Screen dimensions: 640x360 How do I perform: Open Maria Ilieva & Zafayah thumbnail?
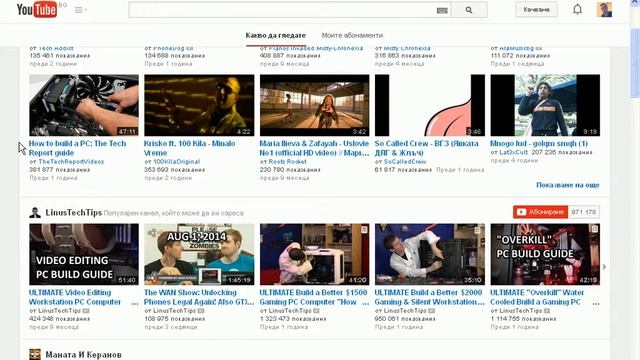pos(315,105)
